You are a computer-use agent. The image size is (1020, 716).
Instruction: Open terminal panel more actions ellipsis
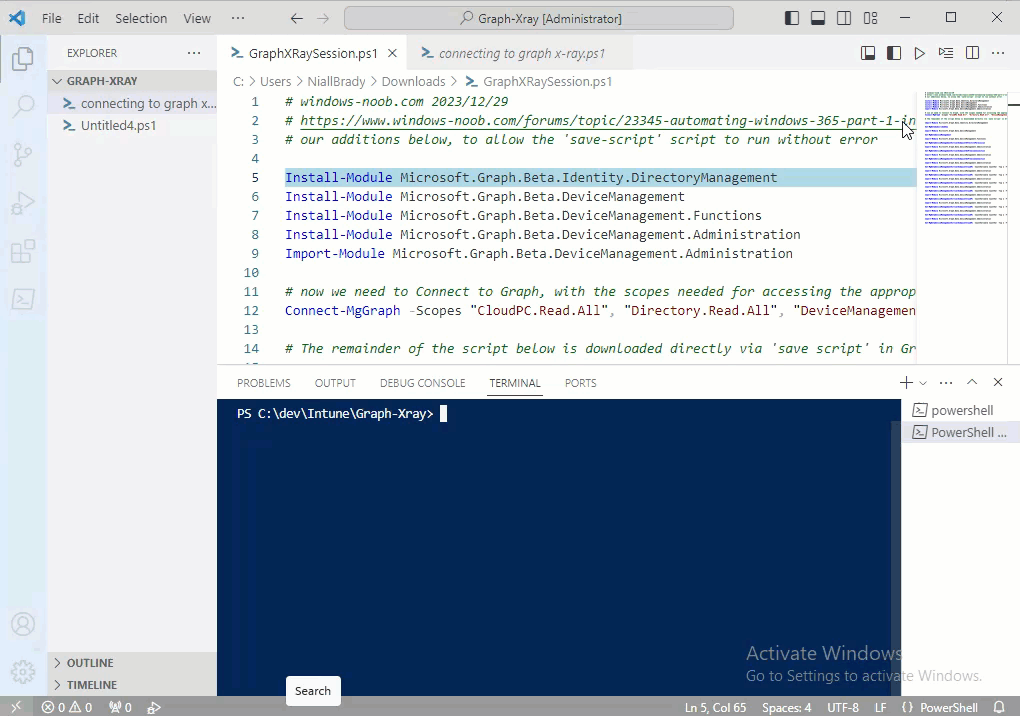(x=946, y=382)
